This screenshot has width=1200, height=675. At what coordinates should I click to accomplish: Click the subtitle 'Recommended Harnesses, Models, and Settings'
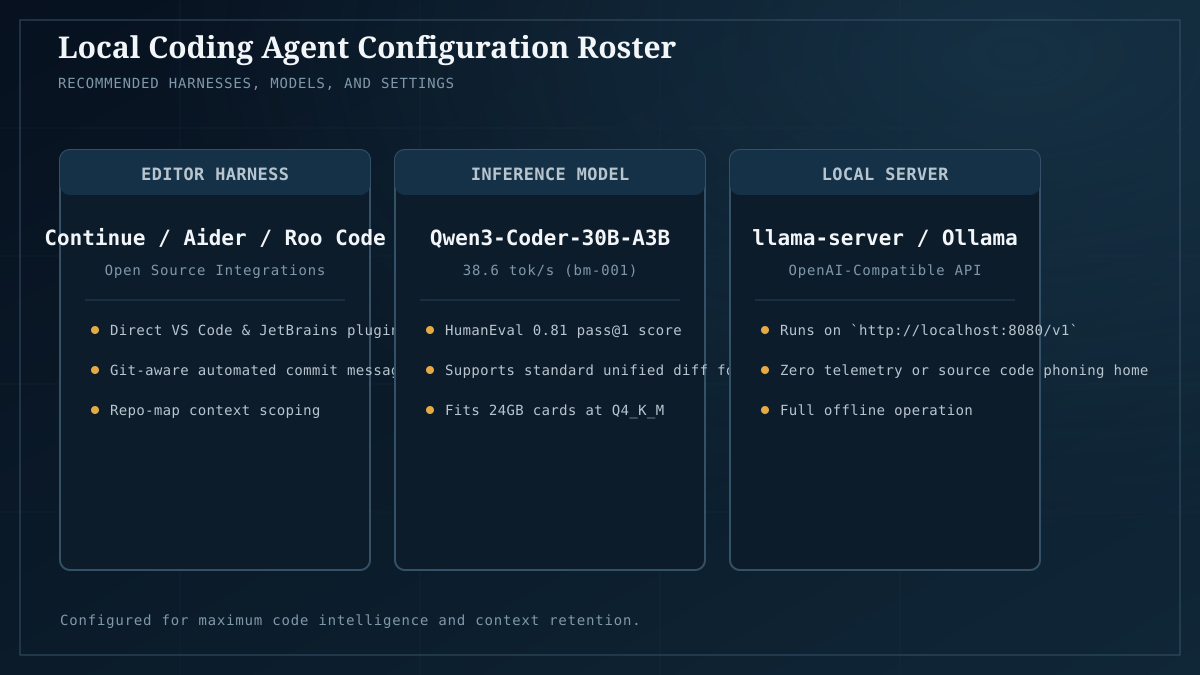pyautogui.click(x=256, y=83)
